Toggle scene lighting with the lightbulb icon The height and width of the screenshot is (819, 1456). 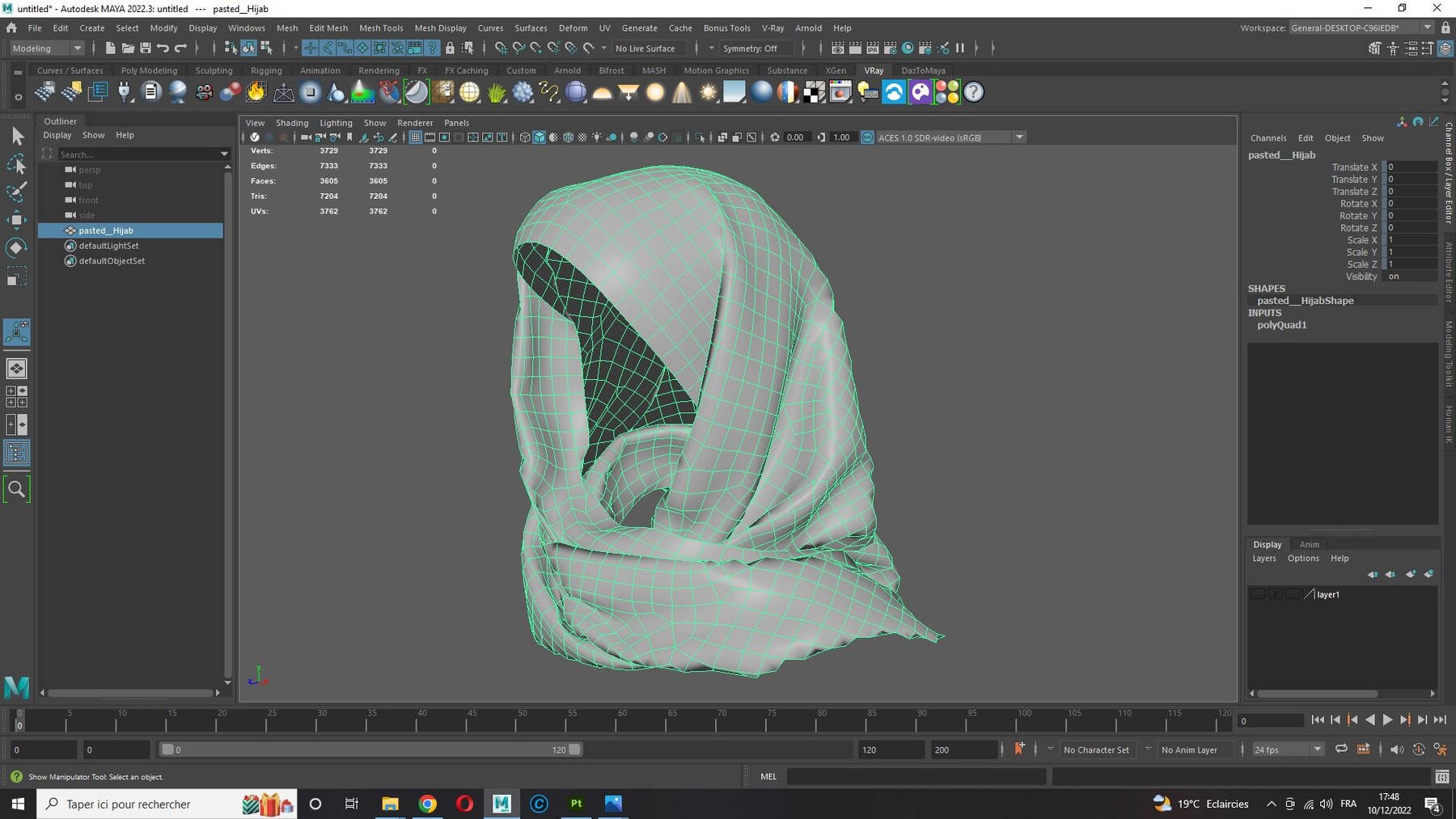[x=596, y=137]
